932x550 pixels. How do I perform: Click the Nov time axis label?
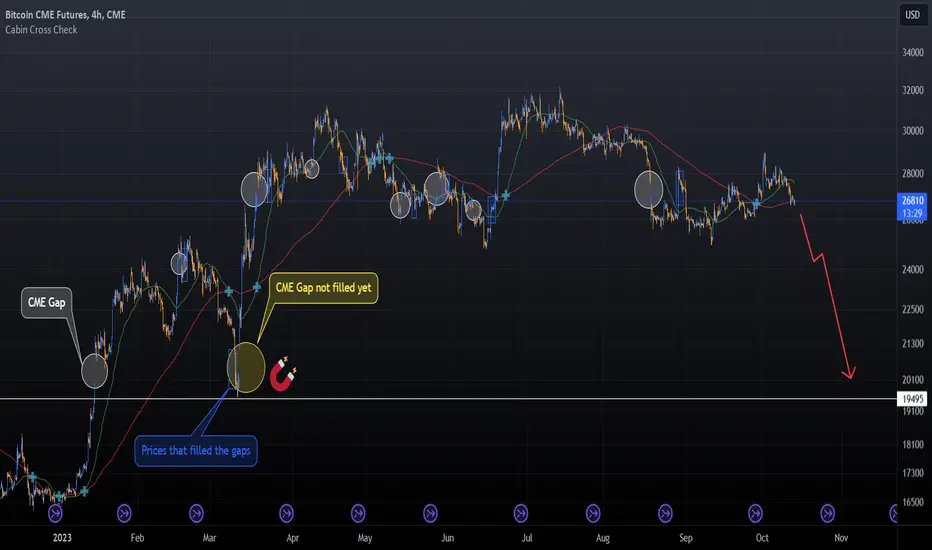[841, 538]
